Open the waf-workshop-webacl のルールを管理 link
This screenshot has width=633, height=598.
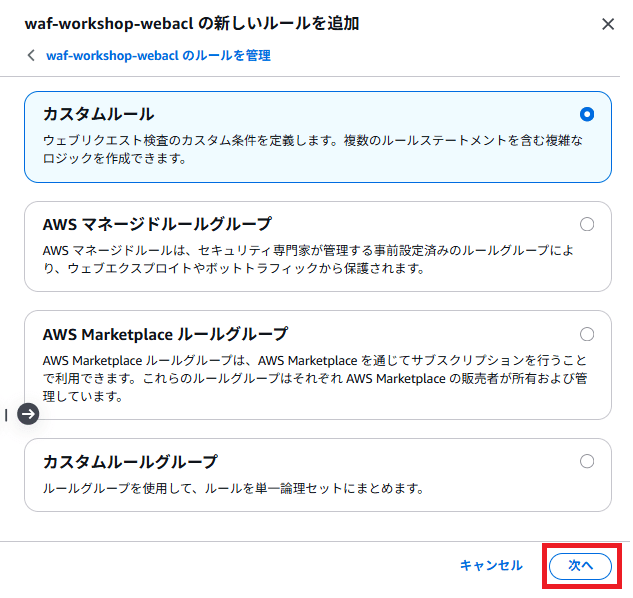coord(158,55)
